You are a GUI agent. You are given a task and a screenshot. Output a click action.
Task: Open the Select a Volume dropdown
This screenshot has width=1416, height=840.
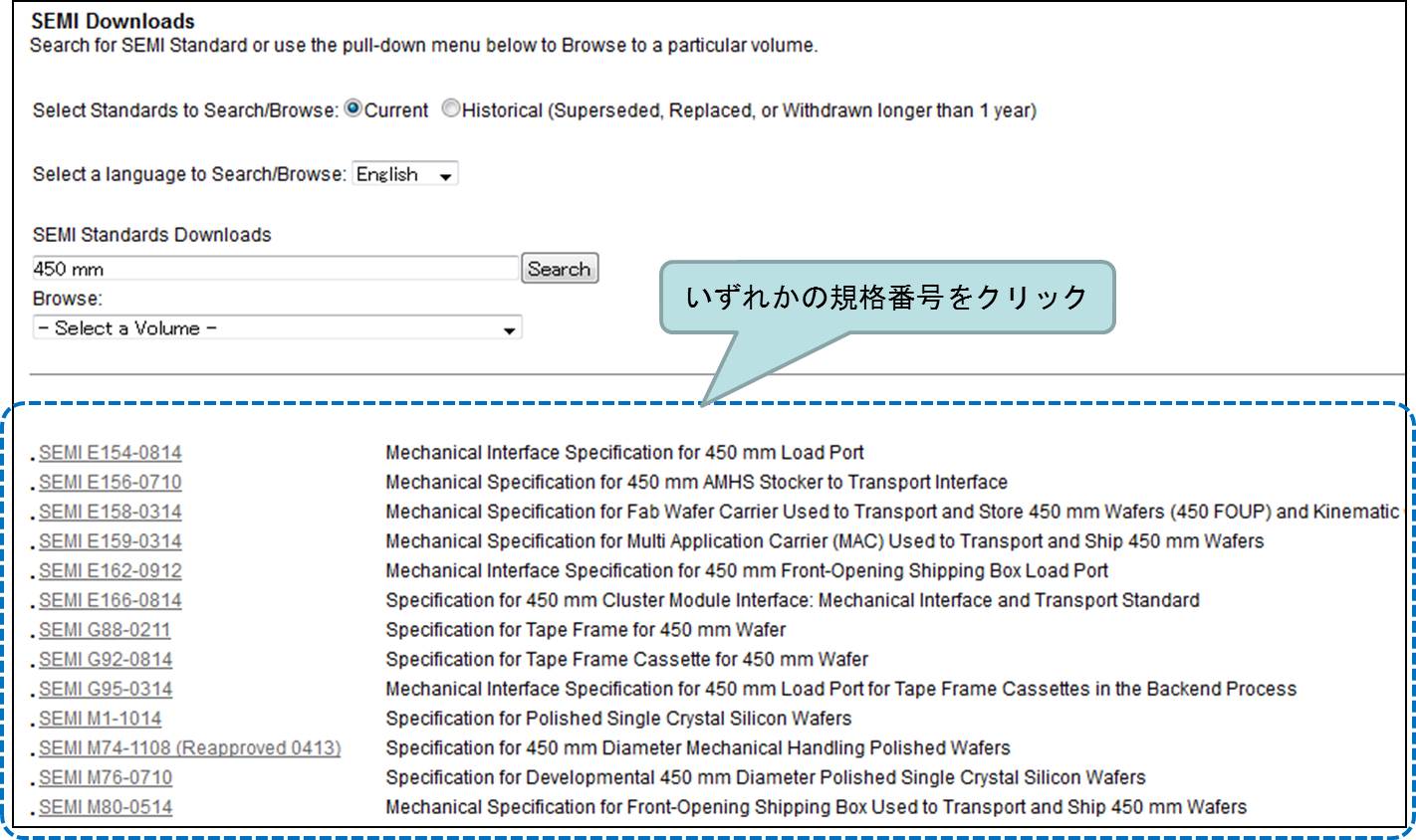click(x=277, y=328)
